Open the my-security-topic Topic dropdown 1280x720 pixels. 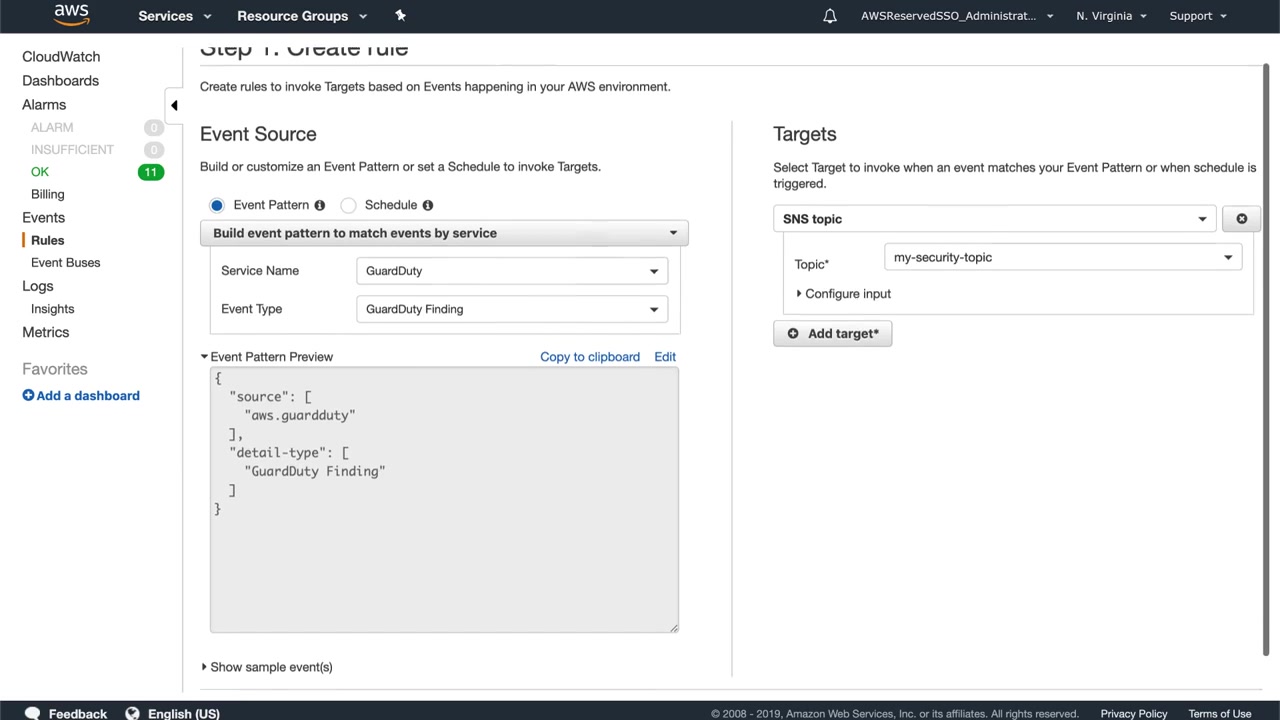point(1062,257)
